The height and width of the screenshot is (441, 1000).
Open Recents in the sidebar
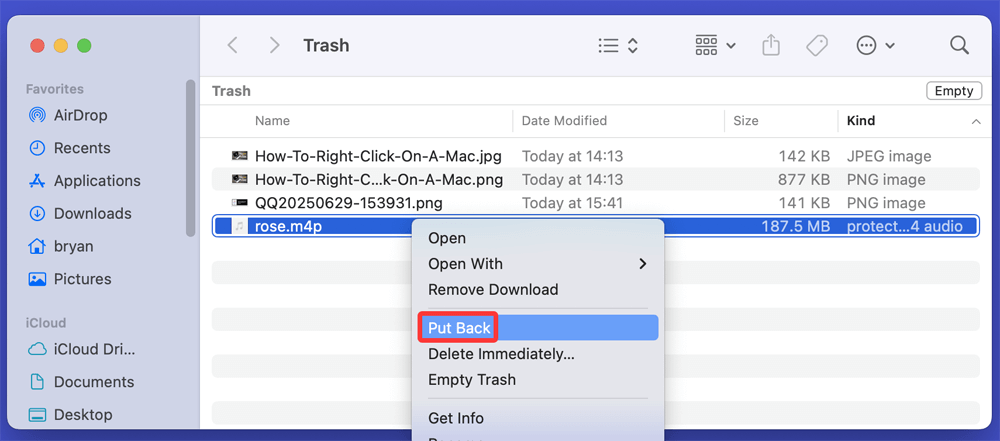click(70, 148)
